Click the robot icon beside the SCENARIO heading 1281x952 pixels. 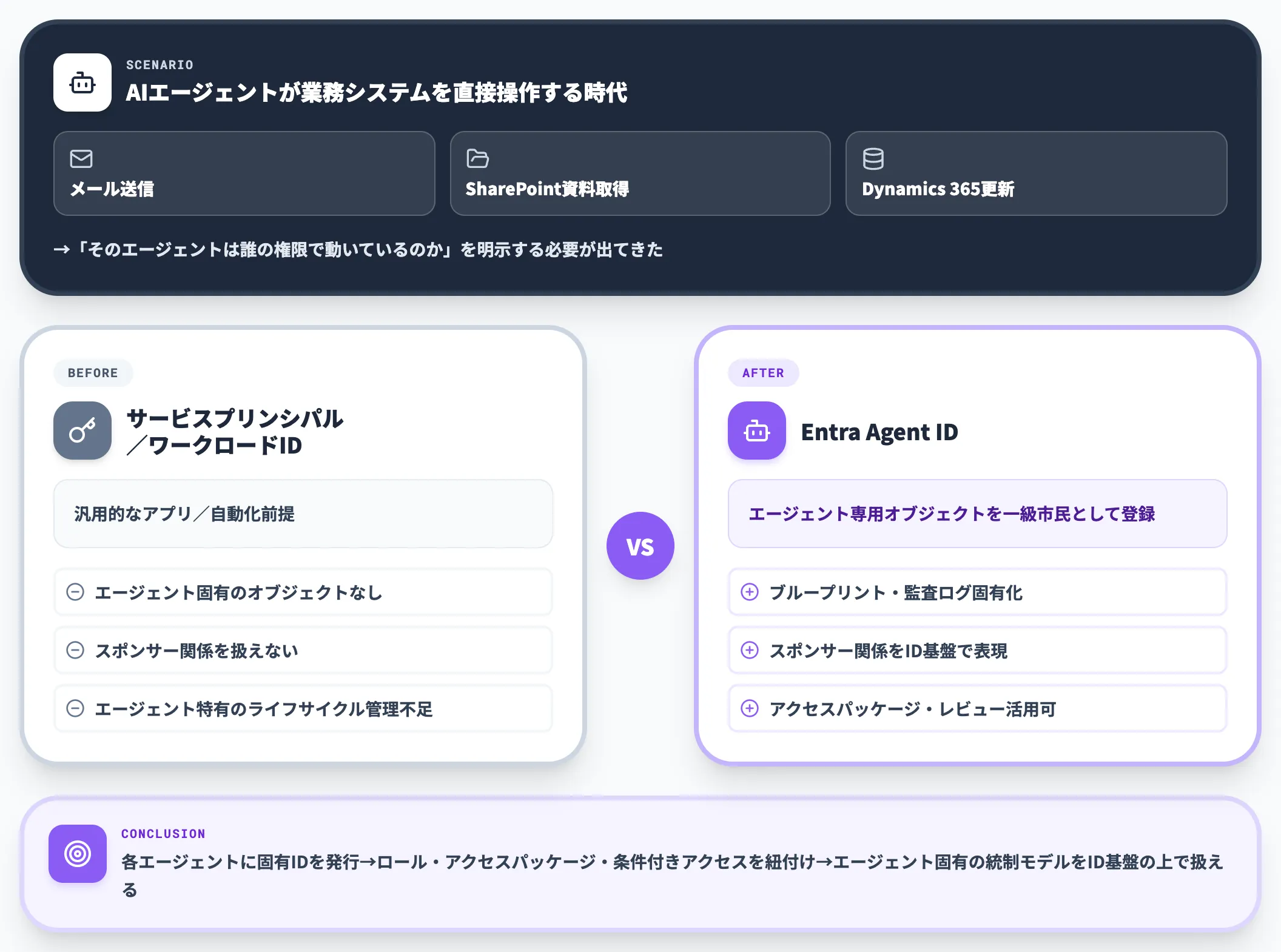pos(82,82)
